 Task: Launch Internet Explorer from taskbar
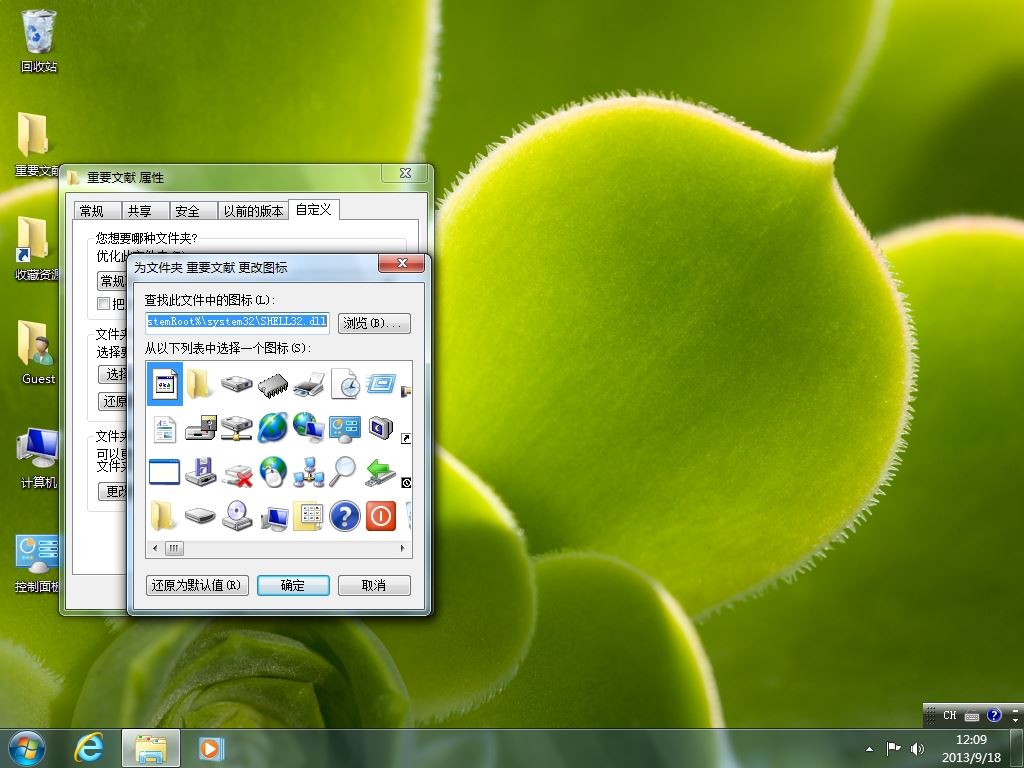point(89,748)
